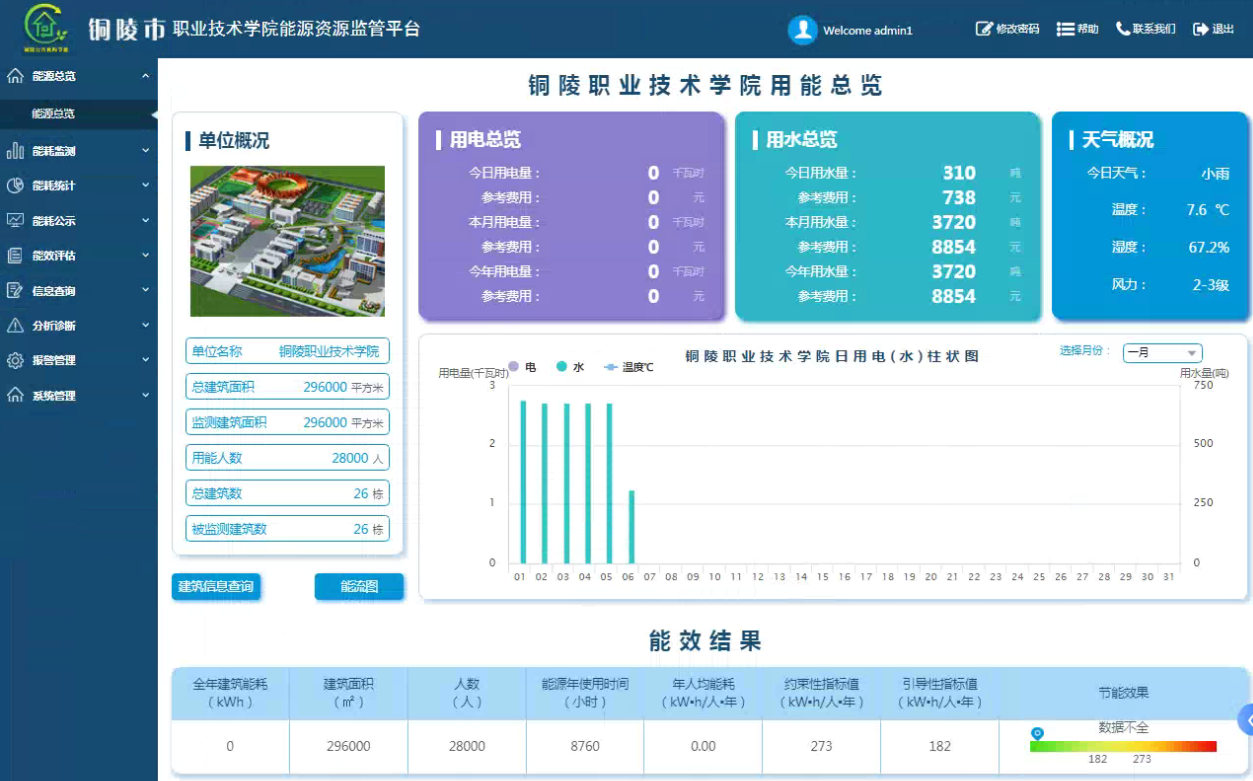Viewport: 1253px width, 781px height.
Task: Expand the 信息查询 menu chevron
Action: coord(145,291)
